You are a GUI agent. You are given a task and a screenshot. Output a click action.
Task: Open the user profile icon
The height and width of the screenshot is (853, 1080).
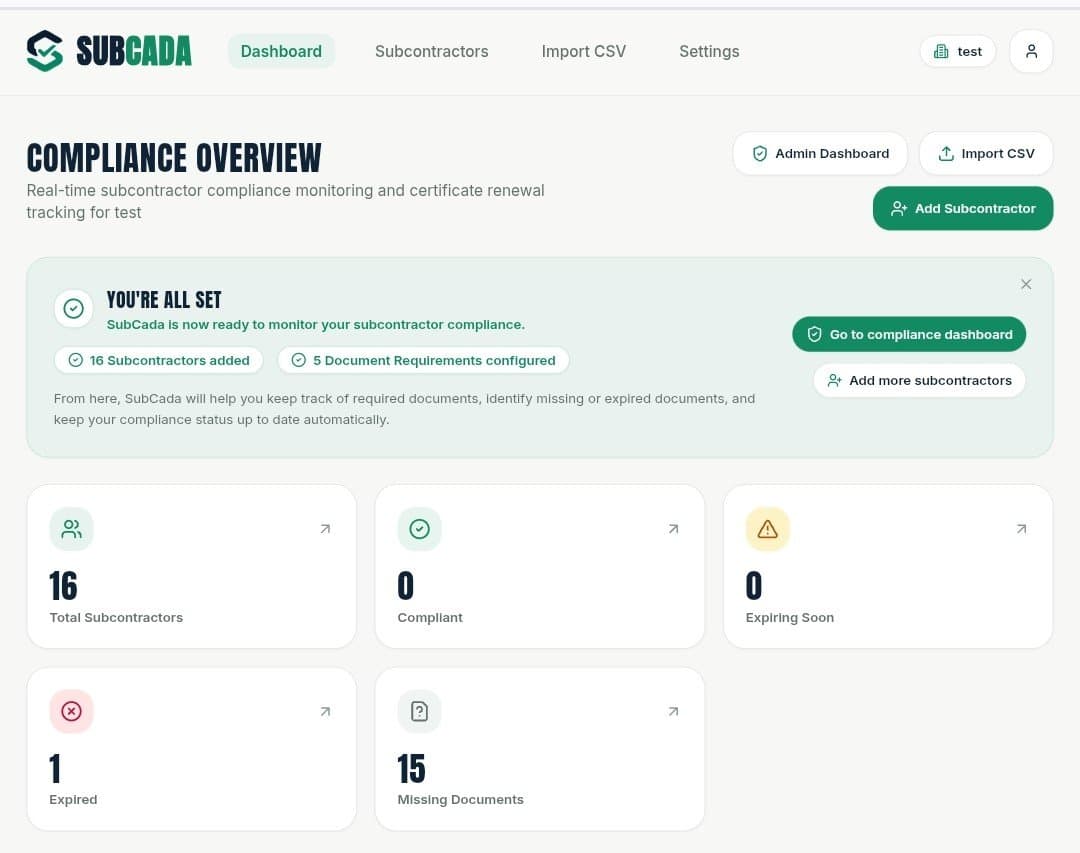[x=1031, y=52]
